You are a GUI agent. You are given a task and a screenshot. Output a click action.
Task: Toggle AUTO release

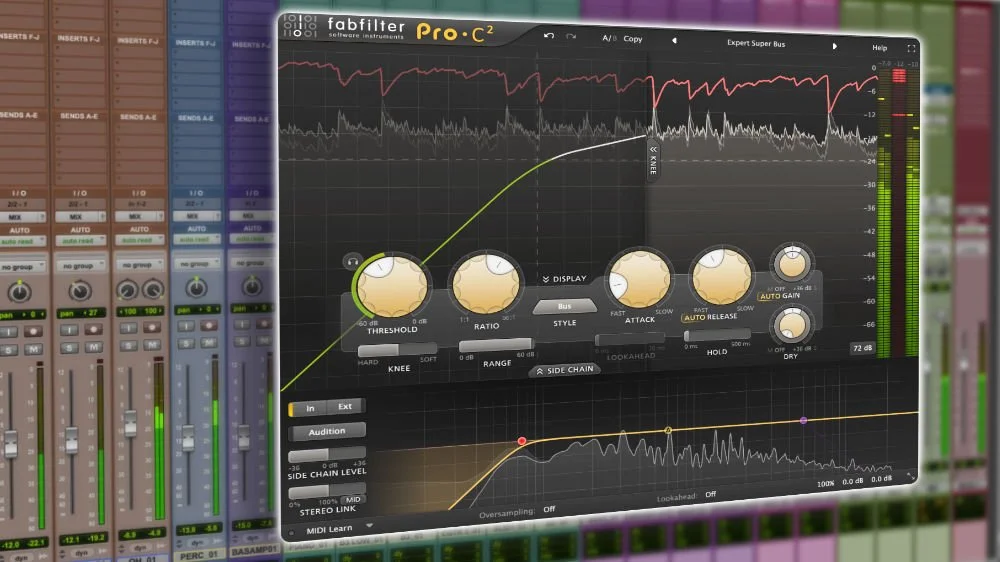pos(695,317)
